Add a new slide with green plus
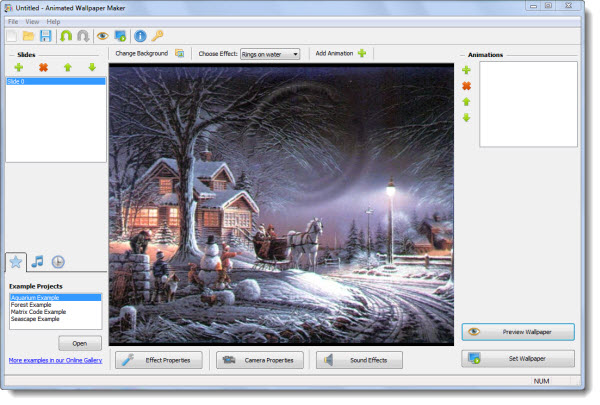 pyautogui.click(x=19, y=68)
